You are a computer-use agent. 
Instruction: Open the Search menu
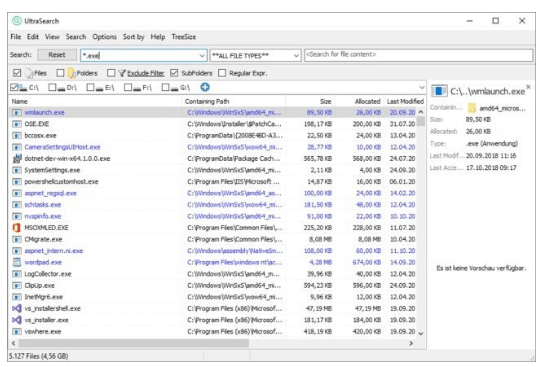click(76, 37)
